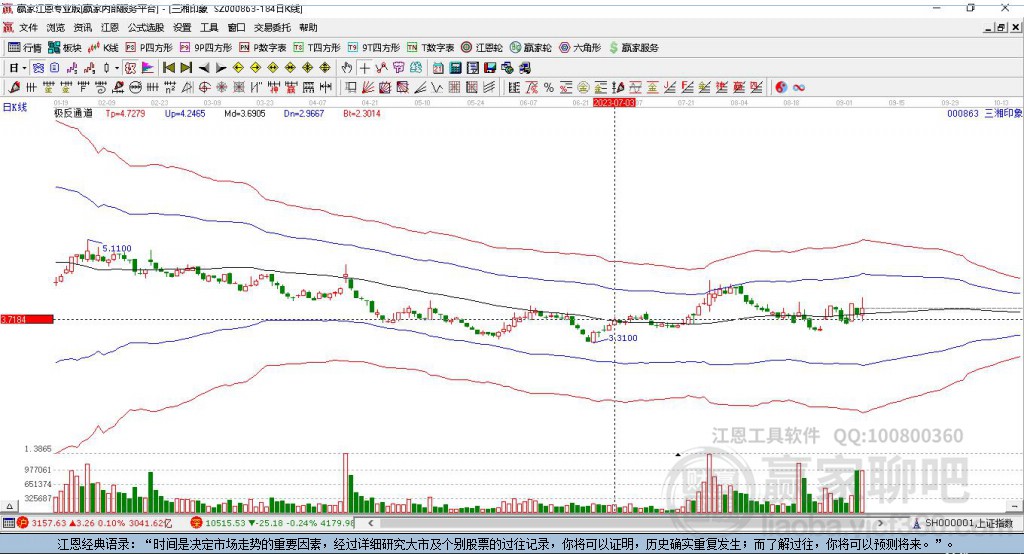Image resolution: width=1024 pixels, height=554 pixels.
Task: Click the red-blue yin-yang icon
Action: click(781, 87)
